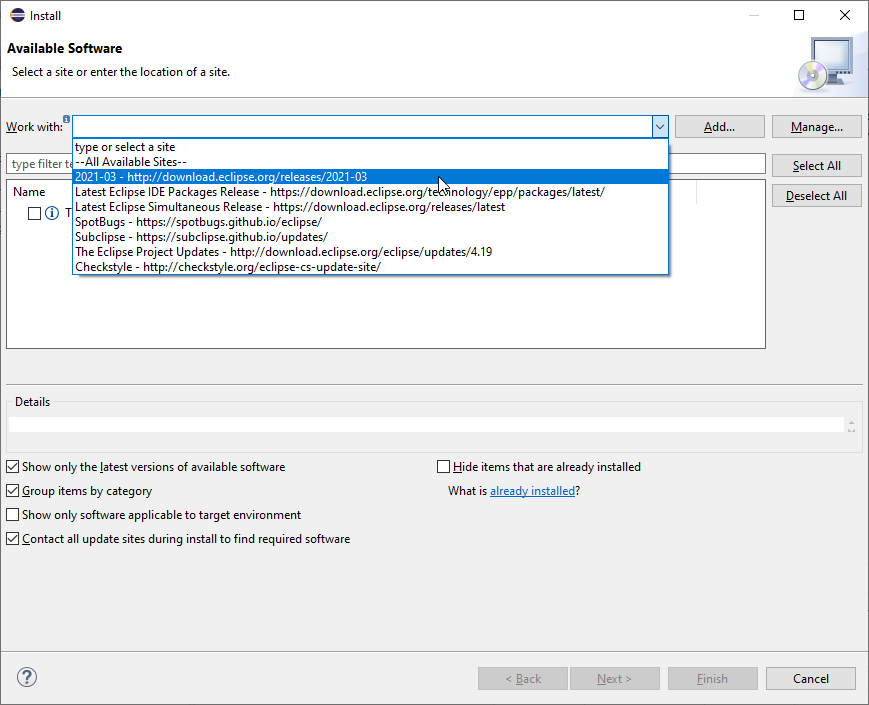The image size is (869, 705).
Task: Disable Contact all update sites option
Action: [13, 539]
